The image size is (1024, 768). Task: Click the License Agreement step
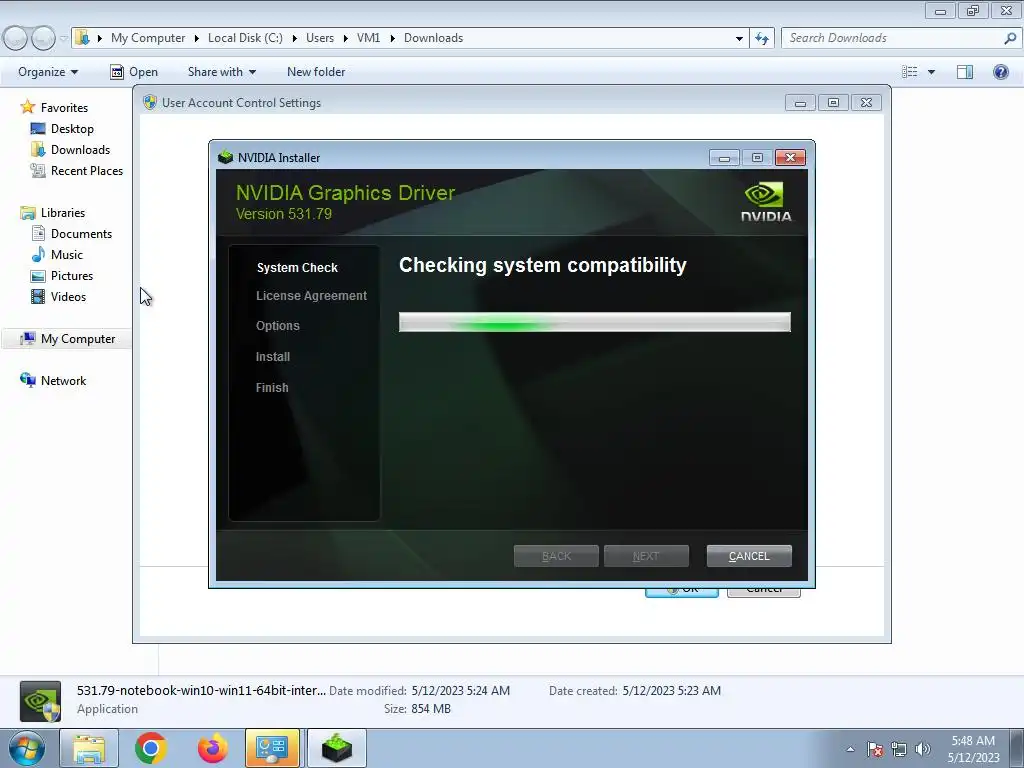[x=311, y=296]
